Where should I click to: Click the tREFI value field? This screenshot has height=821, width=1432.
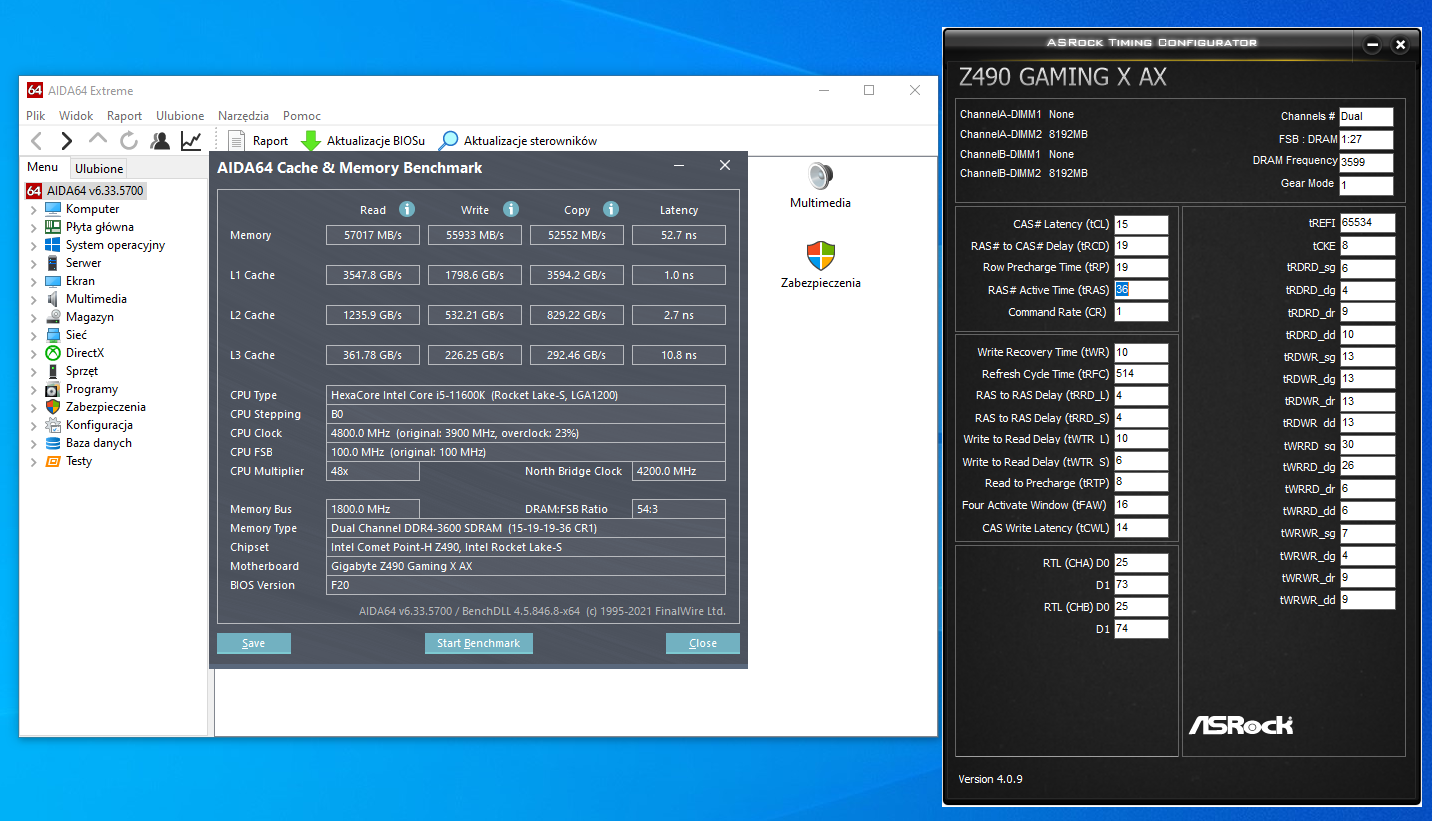tap(1368, 223)
